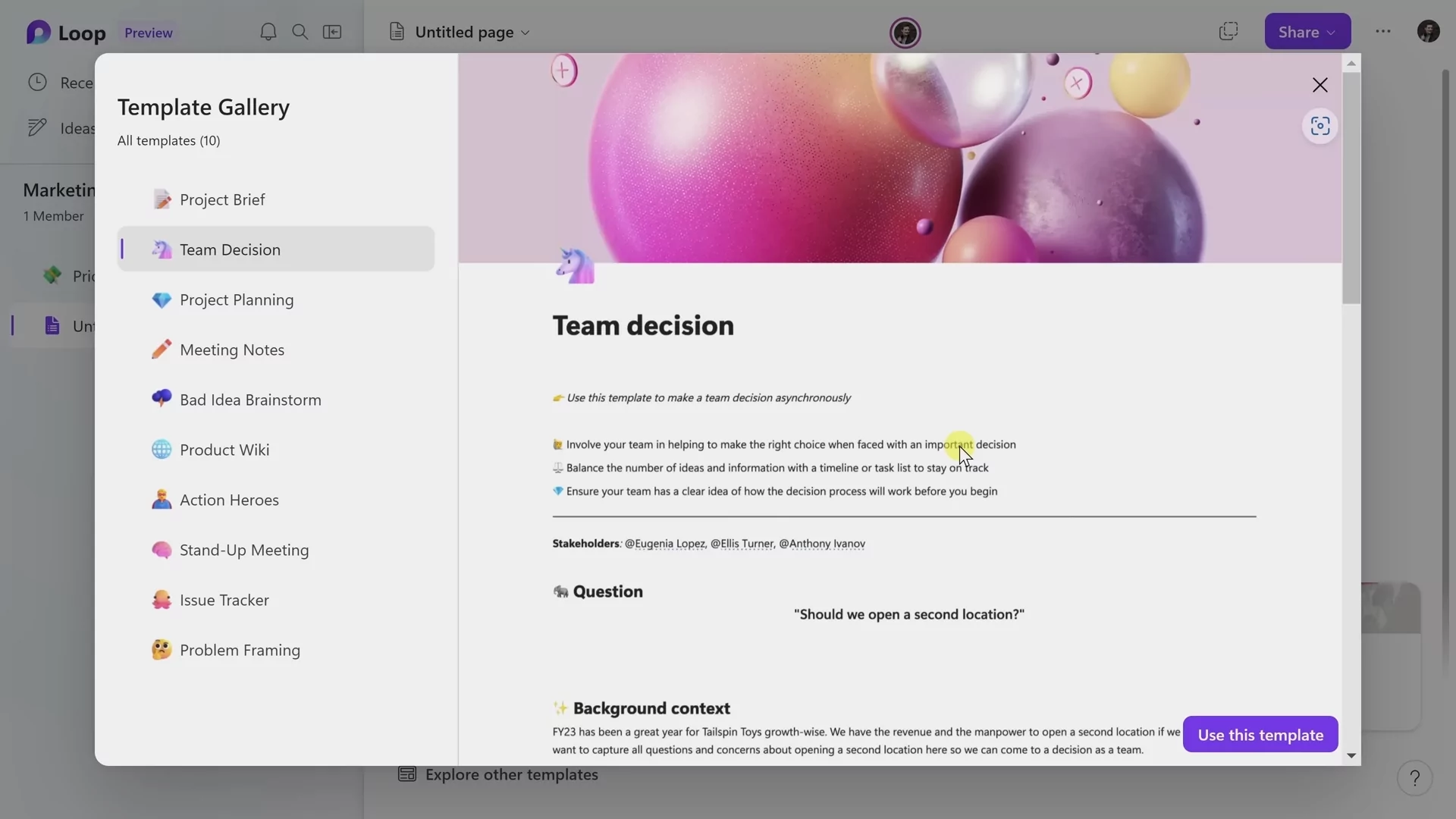Select the Team Decision template
Screen dimensions: 1456x819
click(276, 249)
